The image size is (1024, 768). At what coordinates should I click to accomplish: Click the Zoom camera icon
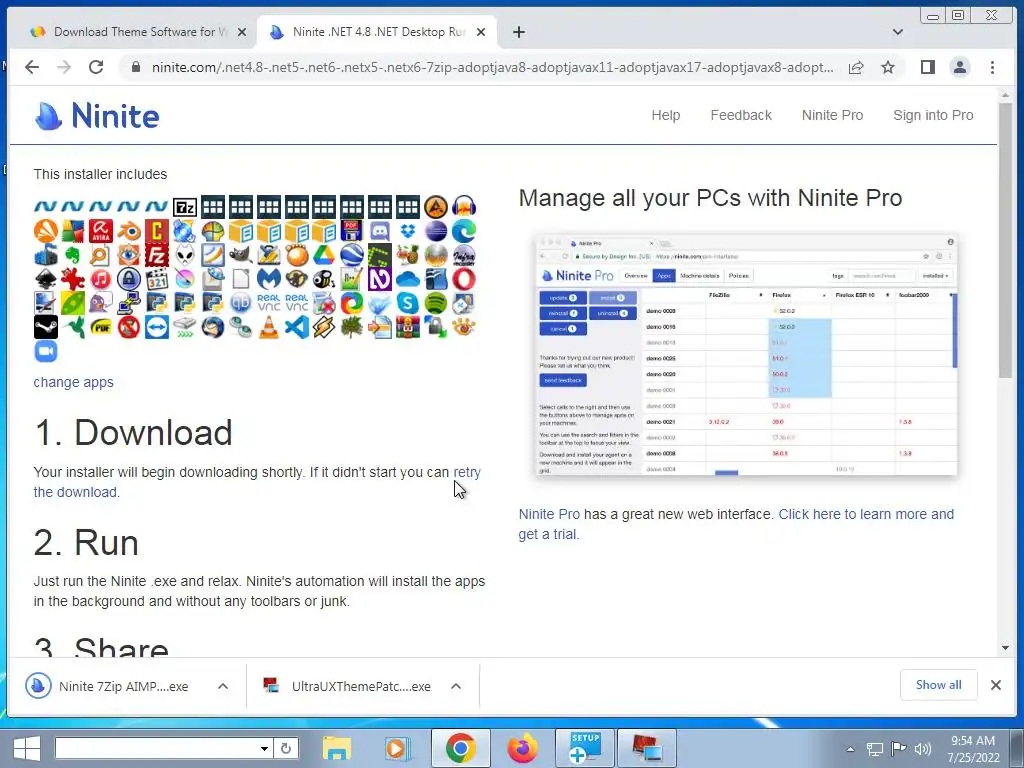[46, 351]
